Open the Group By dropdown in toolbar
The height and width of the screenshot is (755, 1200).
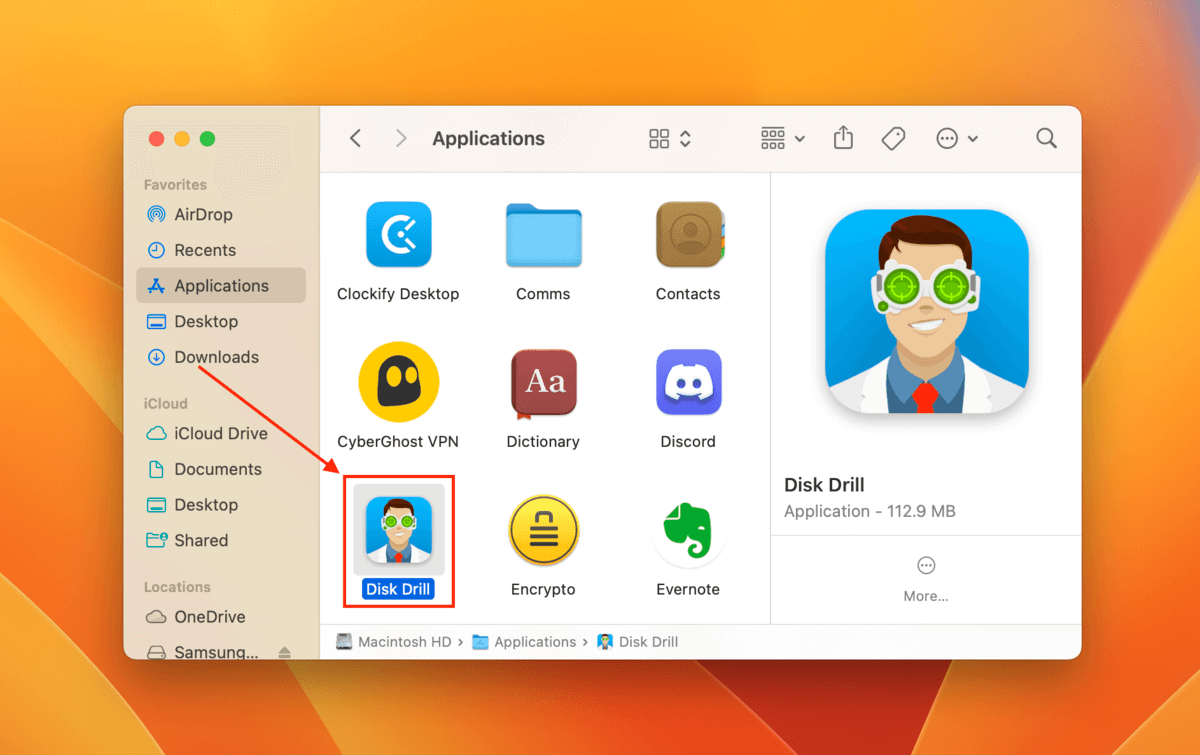(782, 139)
